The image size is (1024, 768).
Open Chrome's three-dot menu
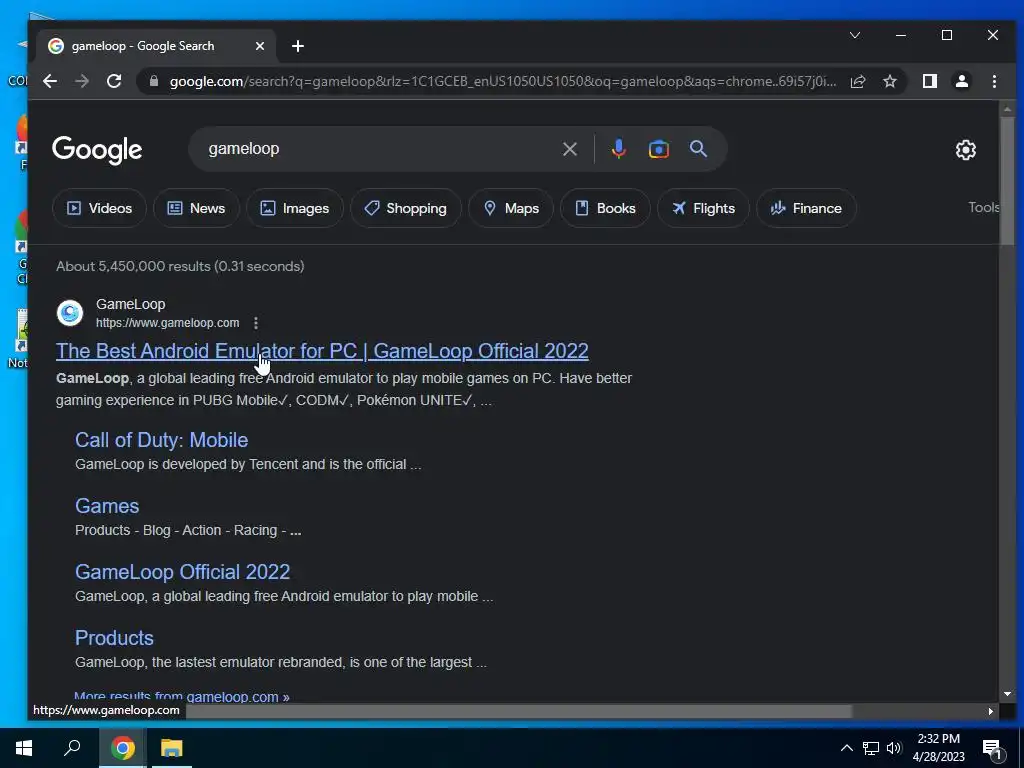tap(994, 81)
